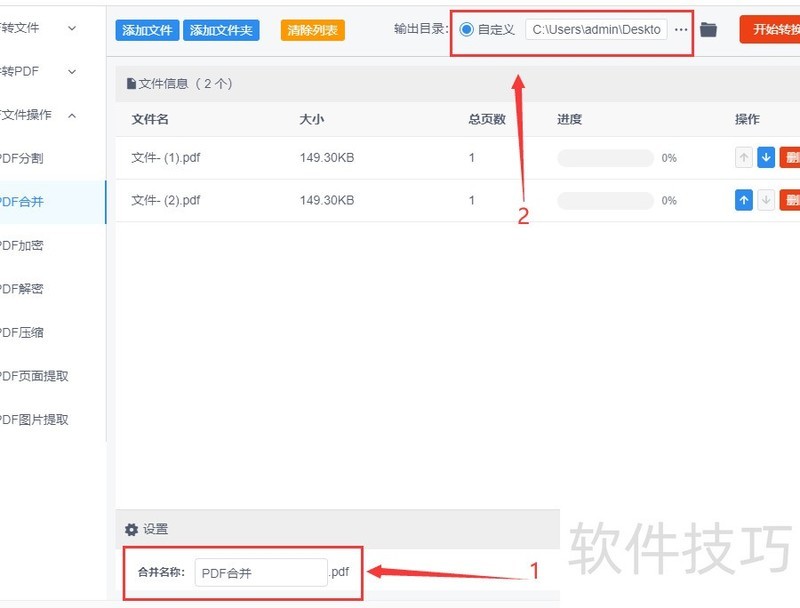
Task: Move 文件- (2).pdf up with blue arrow
Action: [x=744, y=200]
